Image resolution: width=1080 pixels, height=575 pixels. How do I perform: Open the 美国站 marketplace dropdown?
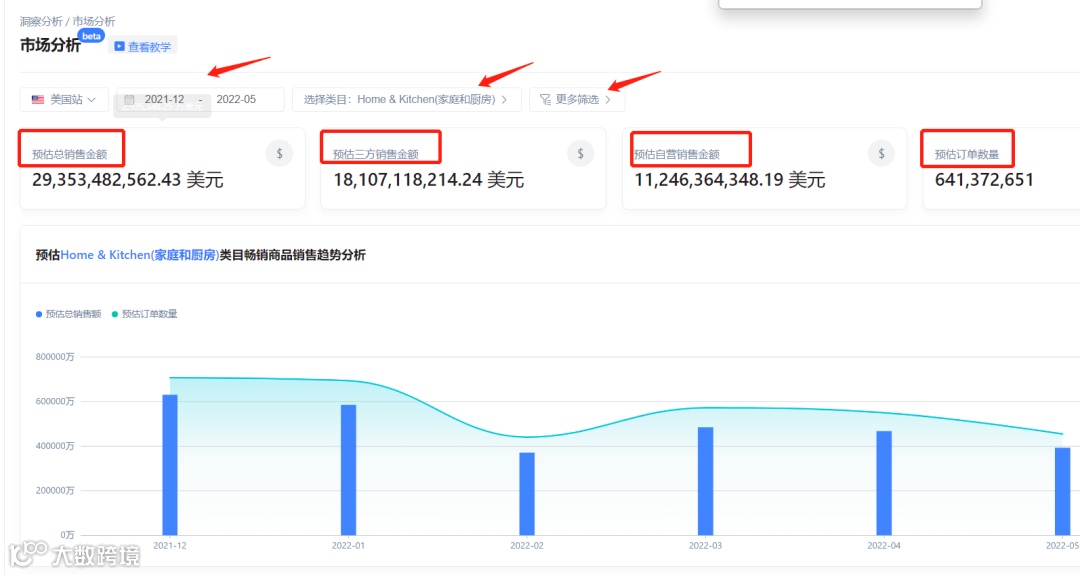(x=64, y=99)
